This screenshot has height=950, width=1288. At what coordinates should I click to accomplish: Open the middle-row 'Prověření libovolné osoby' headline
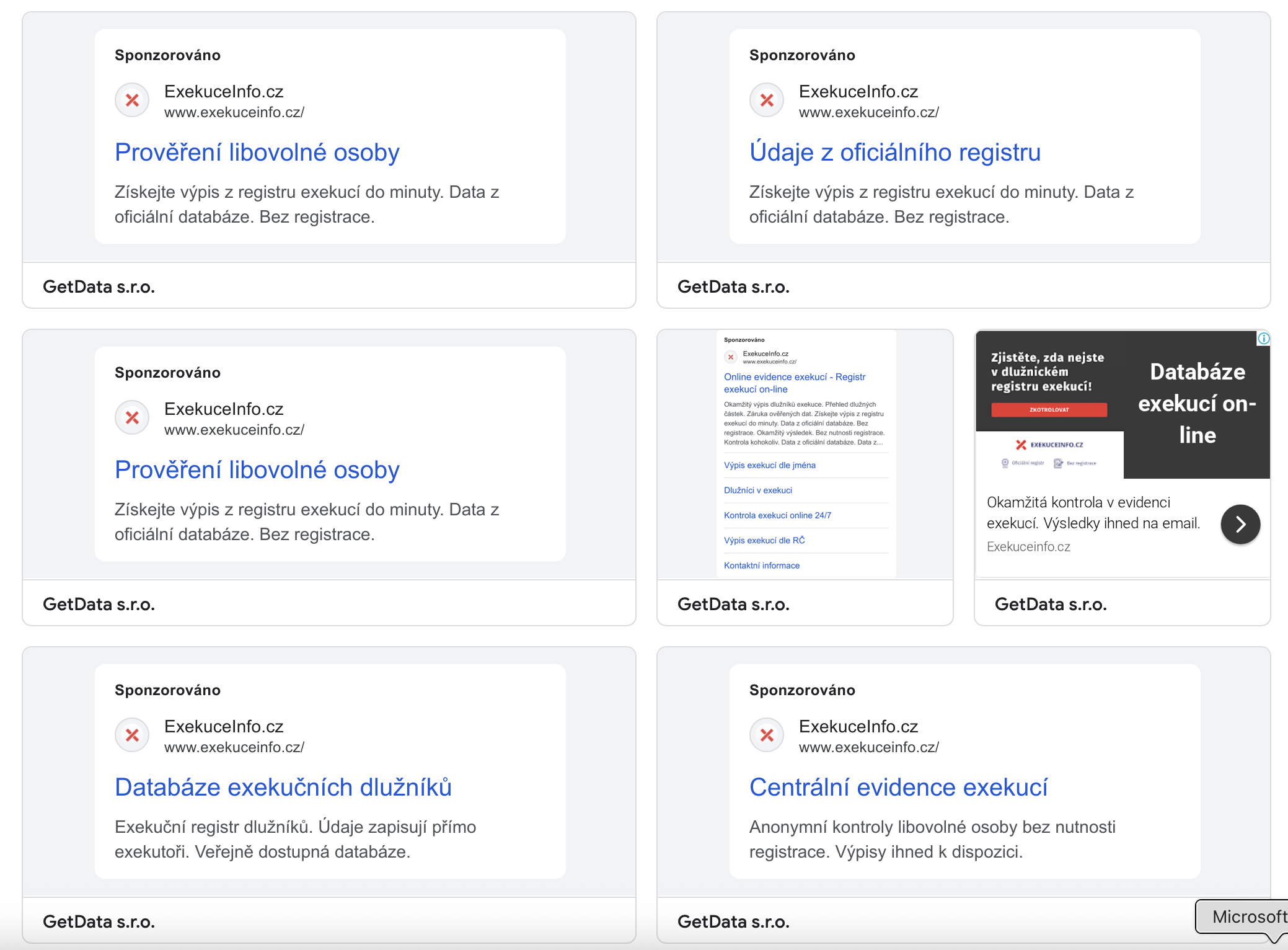click(x=257, y=470)
